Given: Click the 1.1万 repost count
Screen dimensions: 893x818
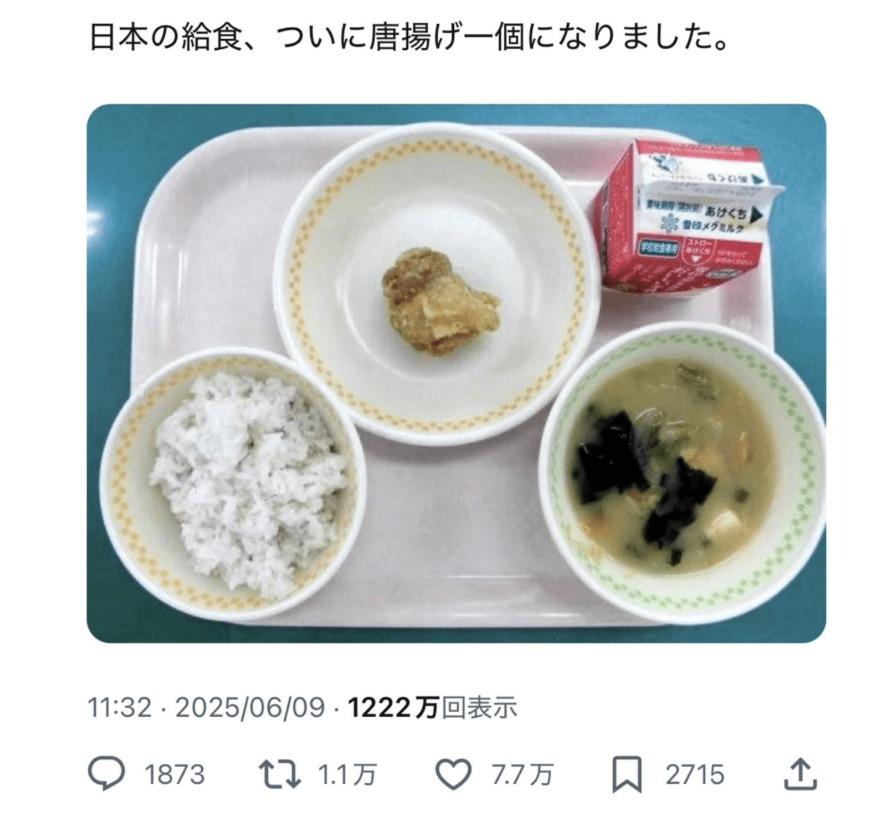Looking at the screenshot, I should point(347,775).
